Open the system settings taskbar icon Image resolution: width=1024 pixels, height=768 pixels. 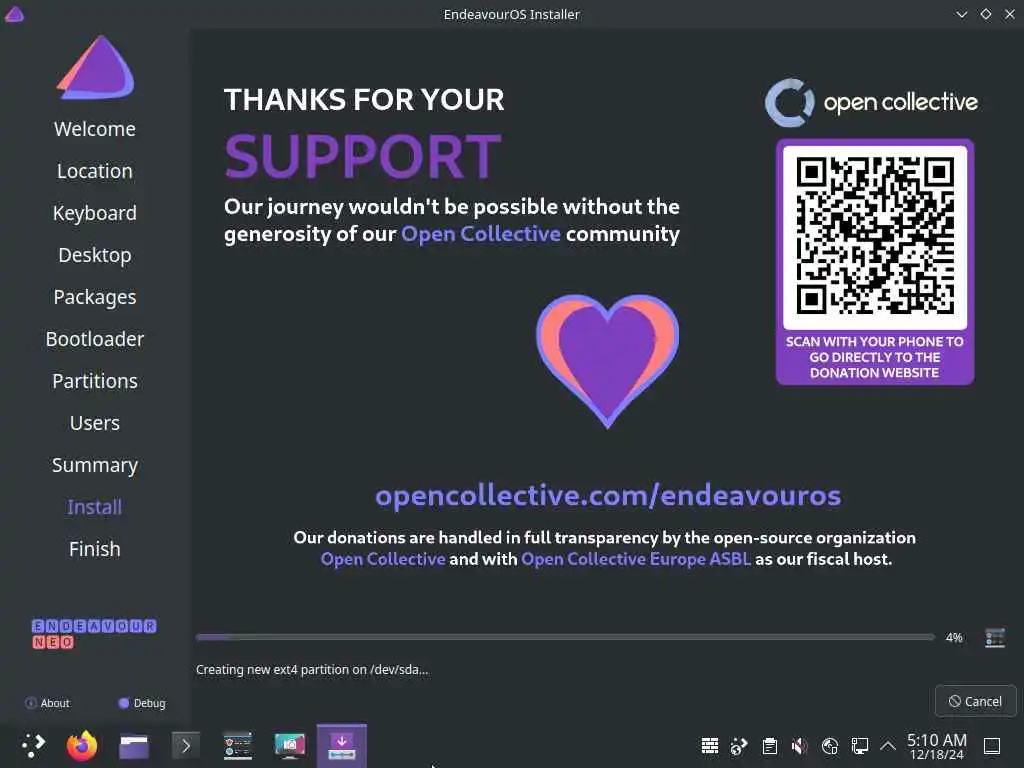(238, 746)
